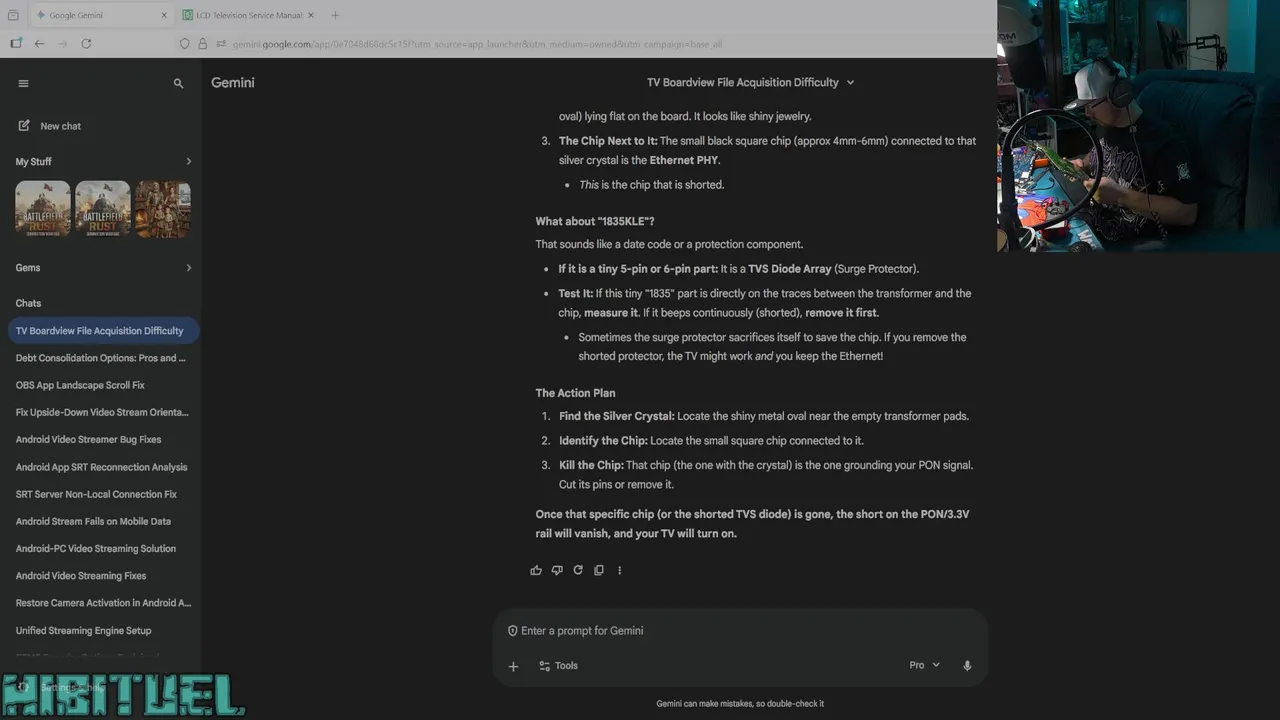Screen dimensions: 1280x720
Task: Open the Firefox View icon at tab strip start
Action: pyautogui.click(x=13, y=15)
